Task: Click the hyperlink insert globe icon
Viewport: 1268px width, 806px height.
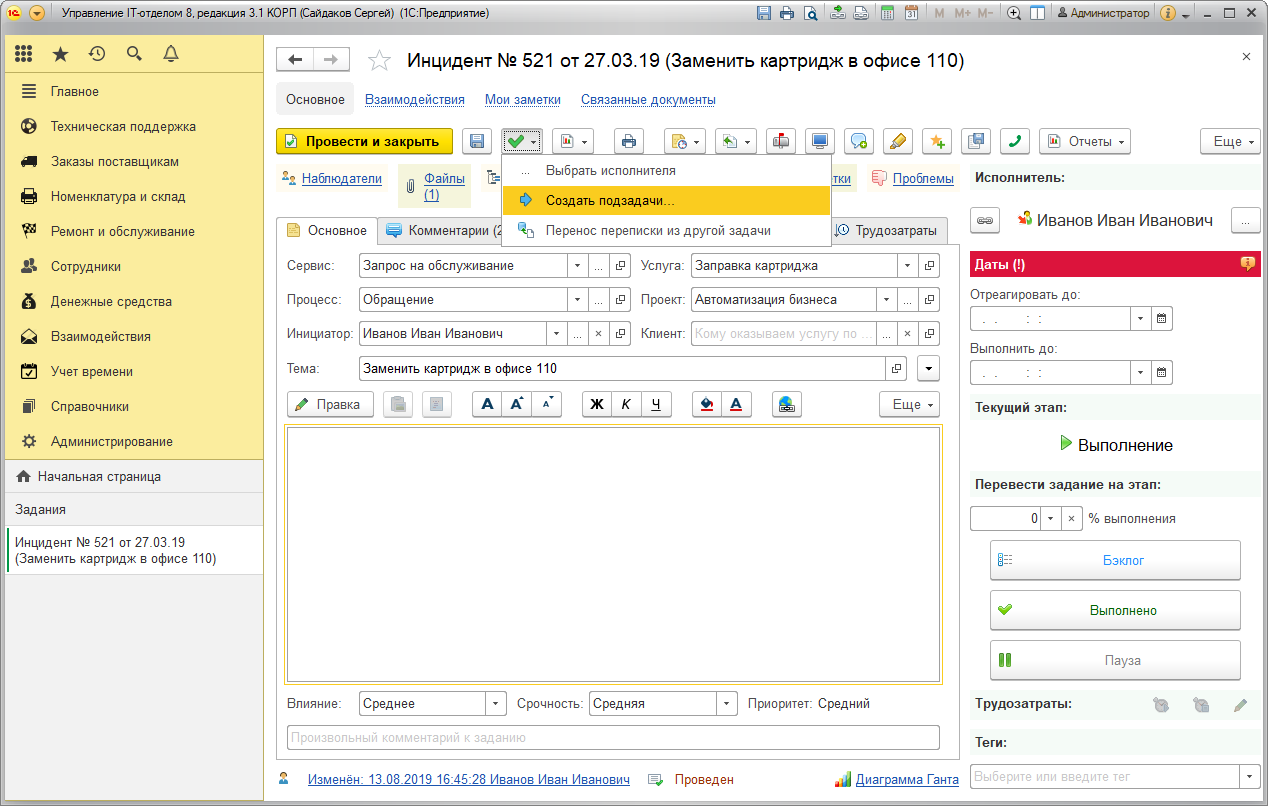Action: (x=787, y=404)
